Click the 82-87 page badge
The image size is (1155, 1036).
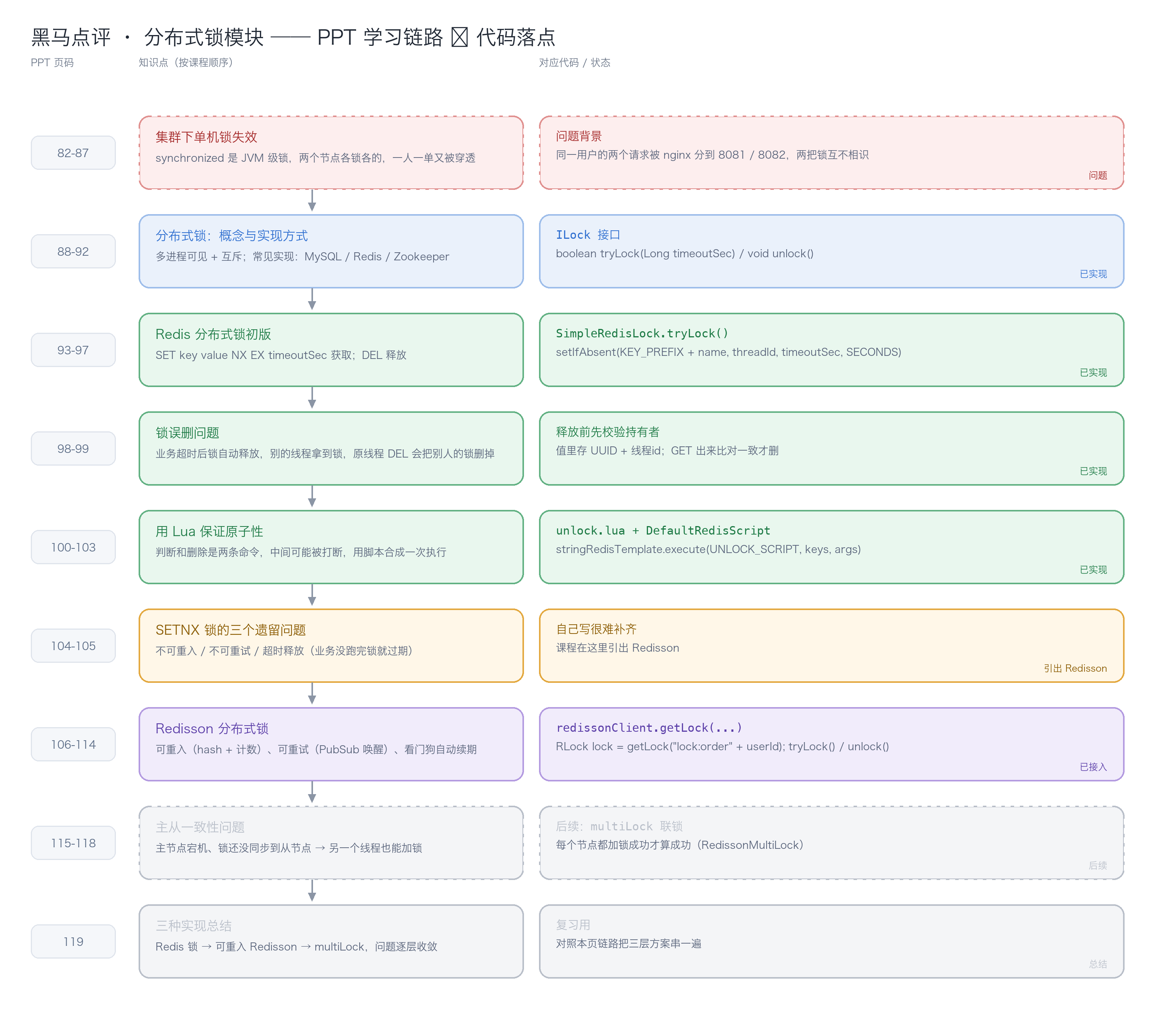tap(74, 153)
